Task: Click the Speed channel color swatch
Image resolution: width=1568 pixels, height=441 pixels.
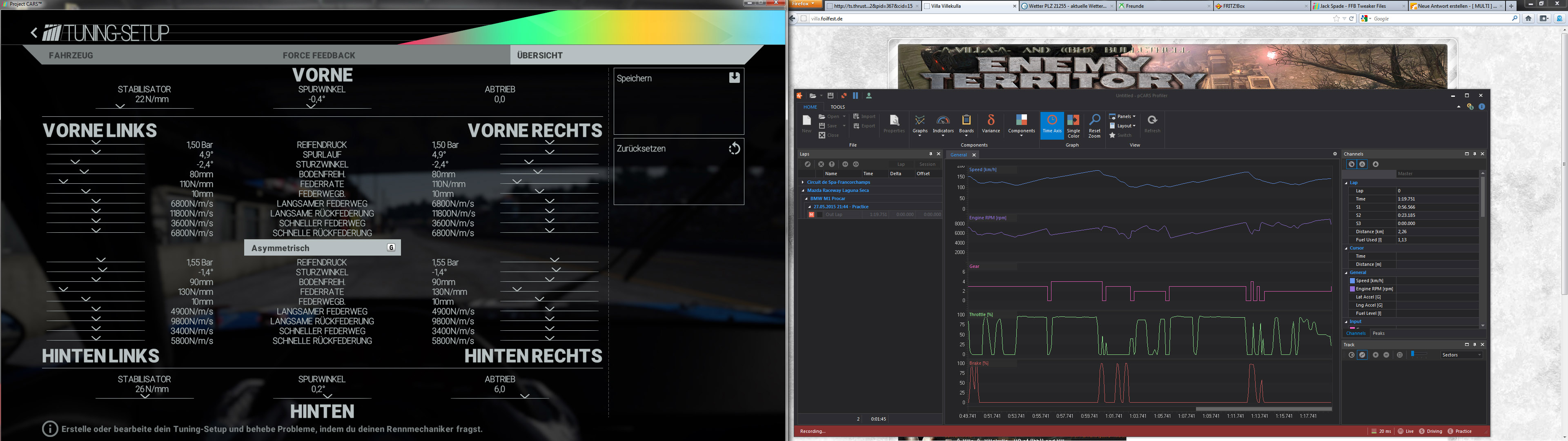Action: tap(1352, 281)
